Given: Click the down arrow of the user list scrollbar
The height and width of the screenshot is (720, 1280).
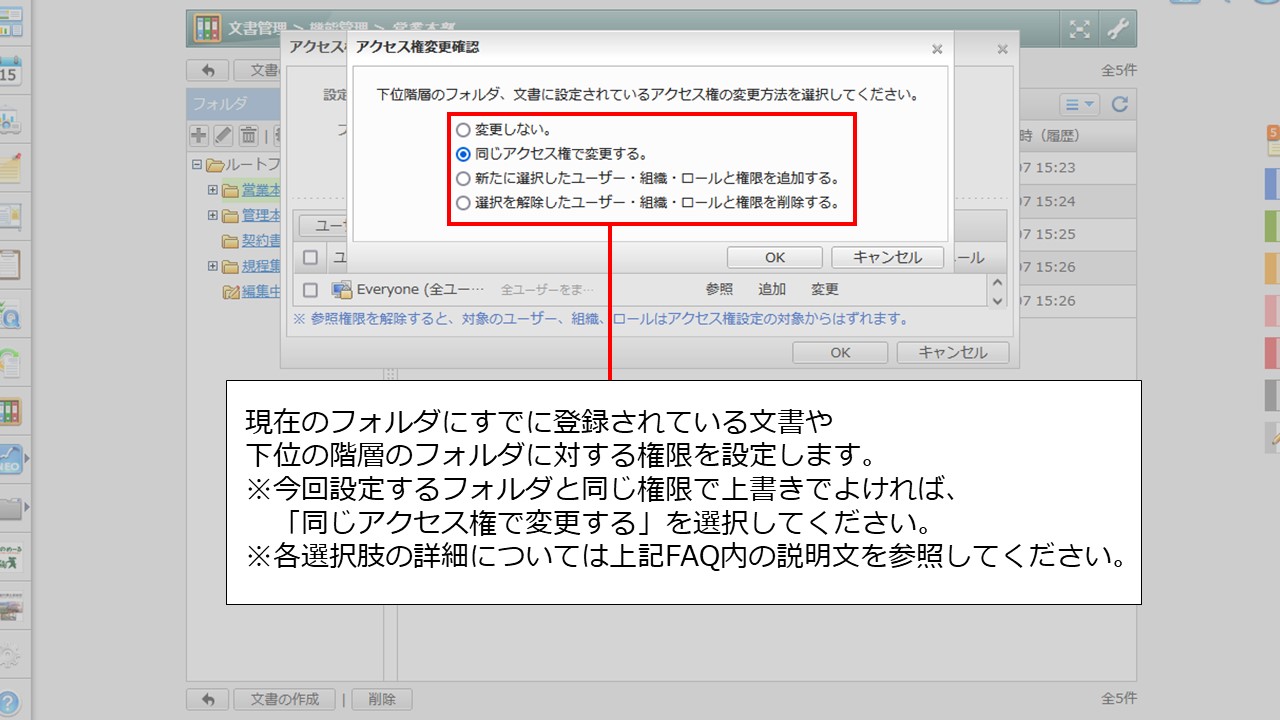Looking at the screenshot, I should point(996,299).
